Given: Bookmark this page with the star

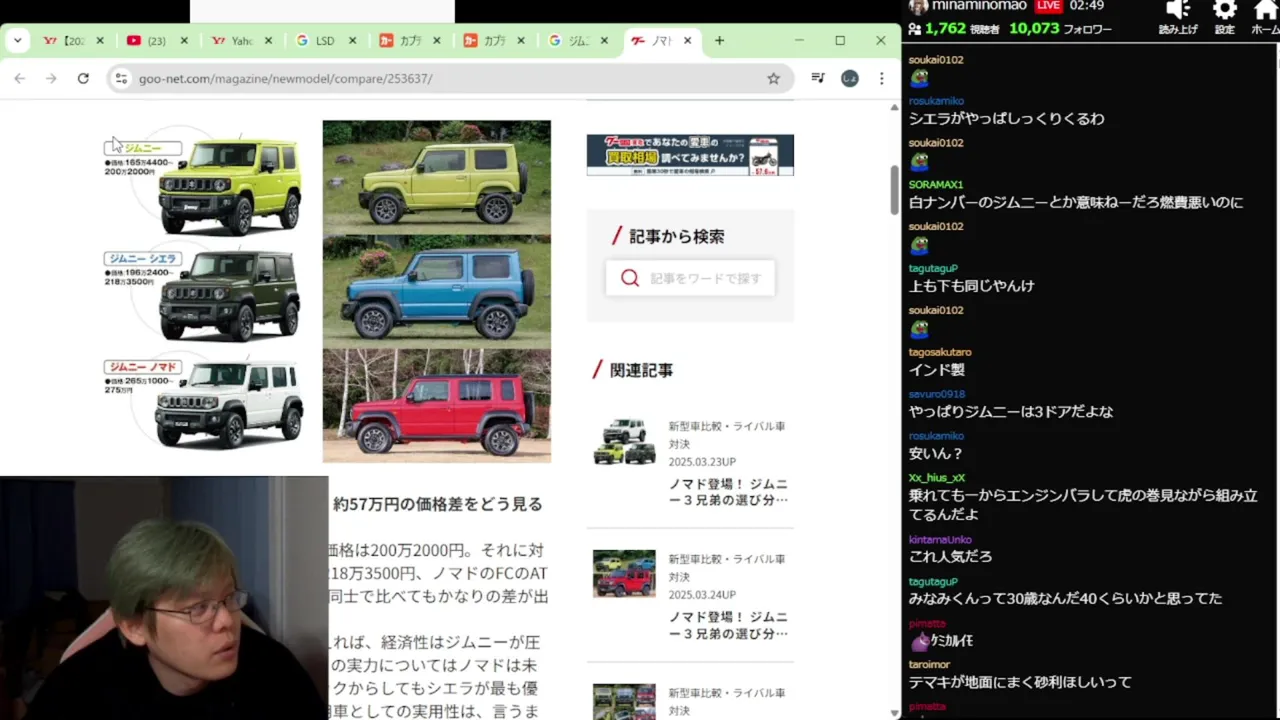Looking at the screenshot, I should point(773,78).
